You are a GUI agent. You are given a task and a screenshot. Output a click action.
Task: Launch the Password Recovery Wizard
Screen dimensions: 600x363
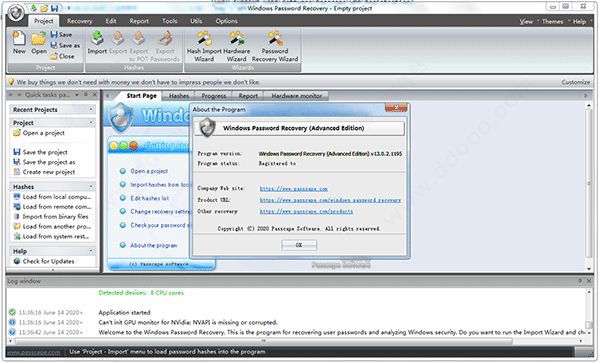click(x=275, y=46)
